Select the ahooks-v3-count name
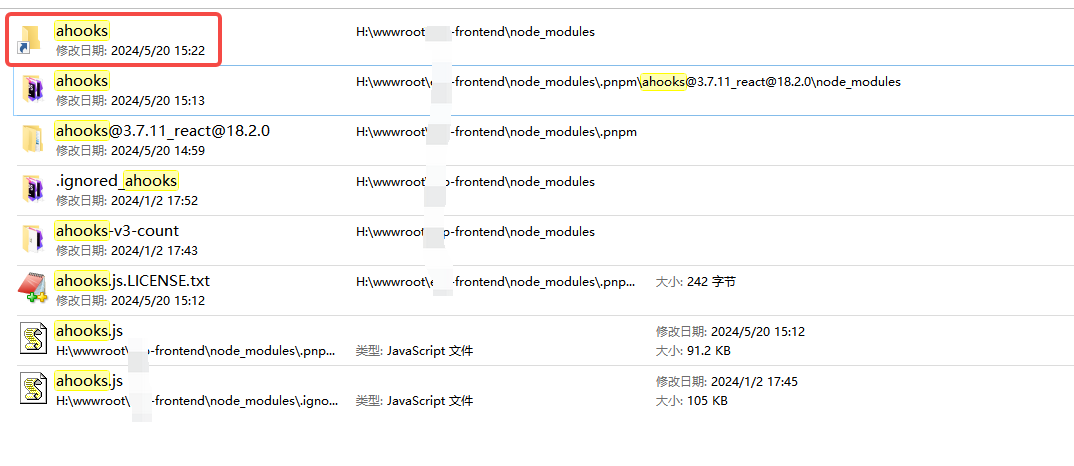This screenshot has height=466, width=1074. (117, 230)
